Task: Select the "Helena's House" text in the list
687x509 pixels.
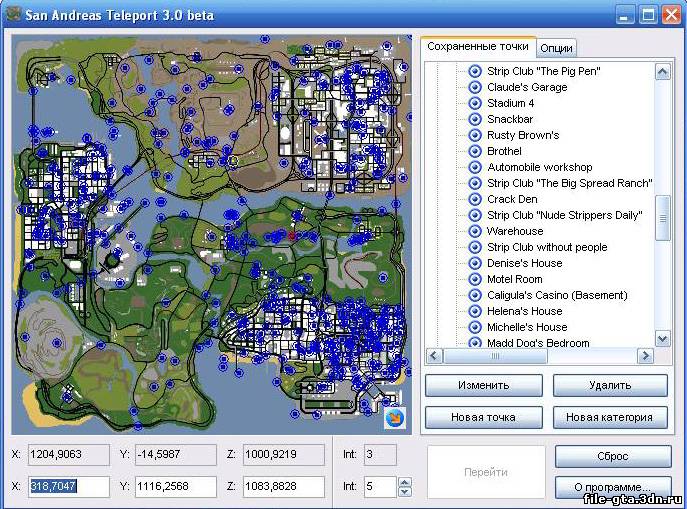Action: pyautogui.click(x=524, y=311)
